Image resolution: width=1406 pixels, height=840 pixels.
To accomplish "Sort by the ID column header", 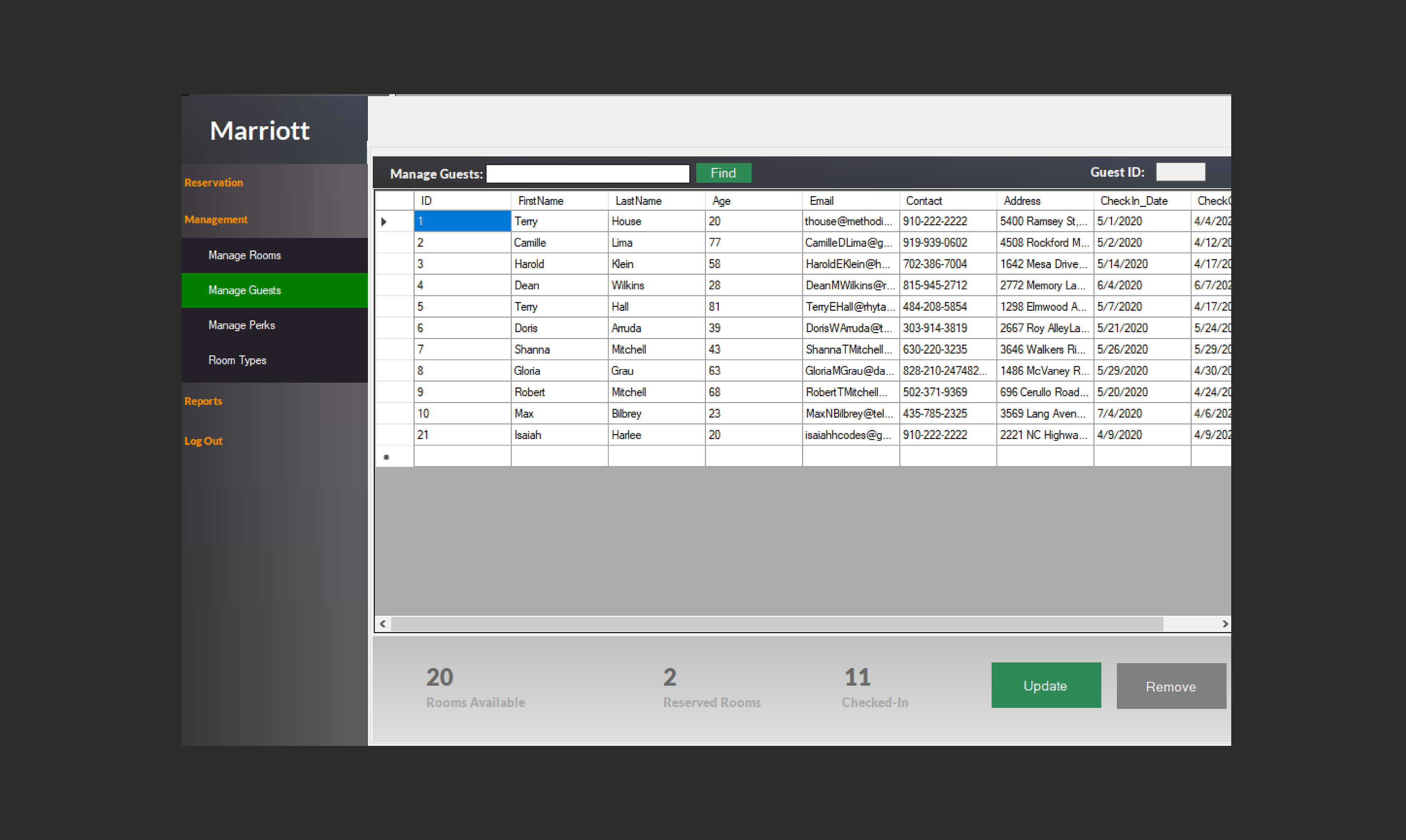I will 462,201.
